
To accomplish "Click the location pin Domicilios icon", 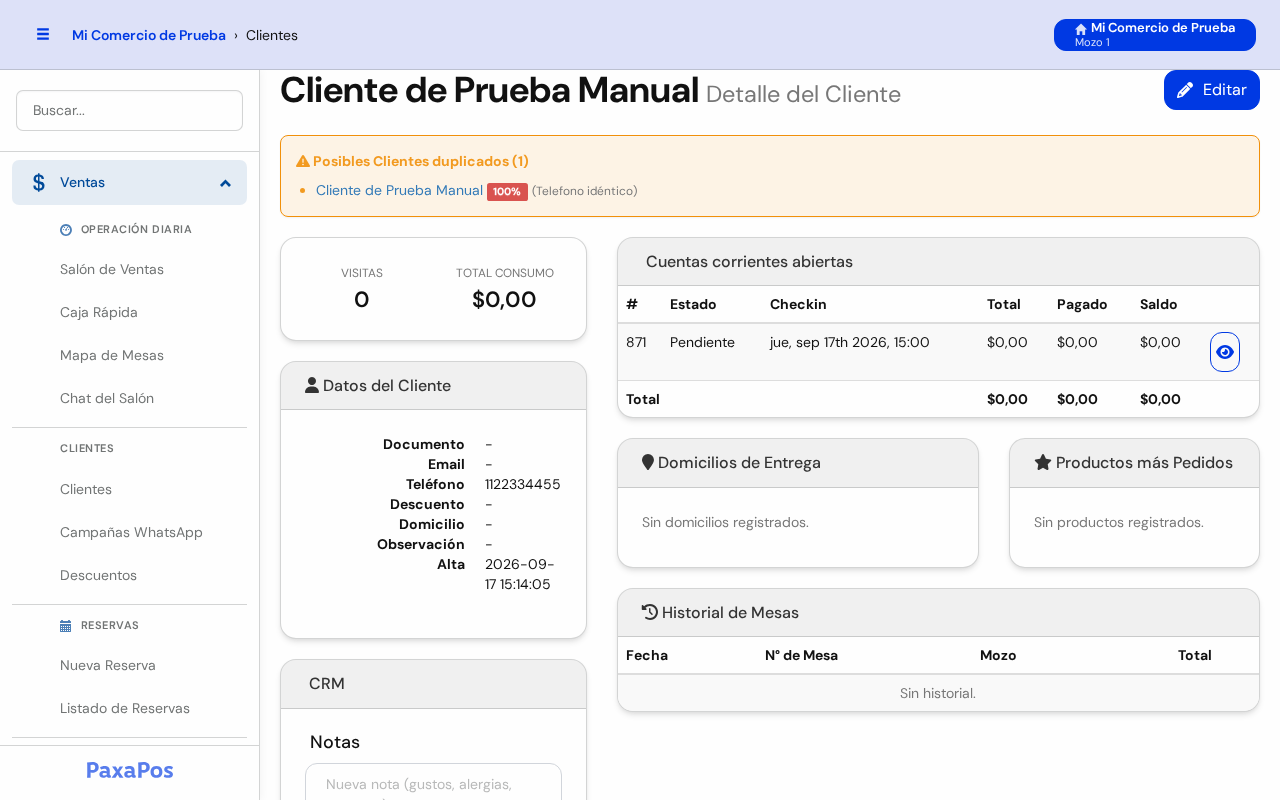I will tap(648, 462).
